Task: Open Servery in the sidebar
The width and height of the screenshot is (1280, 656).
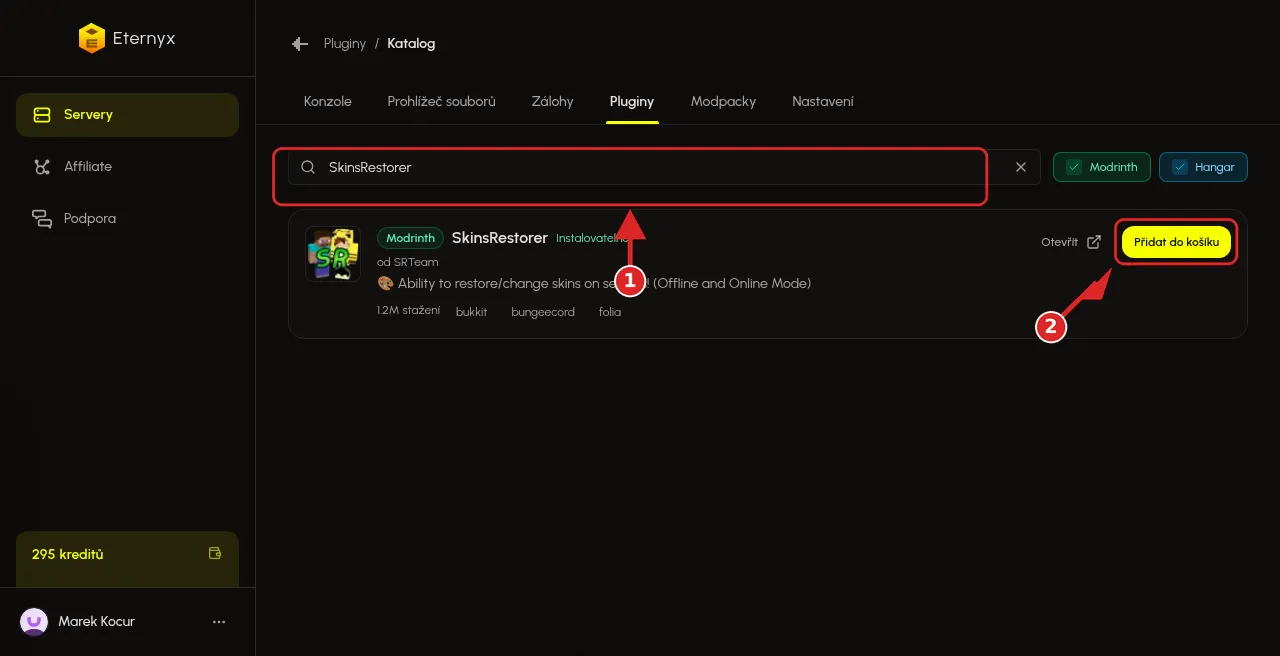Action: 127,115
